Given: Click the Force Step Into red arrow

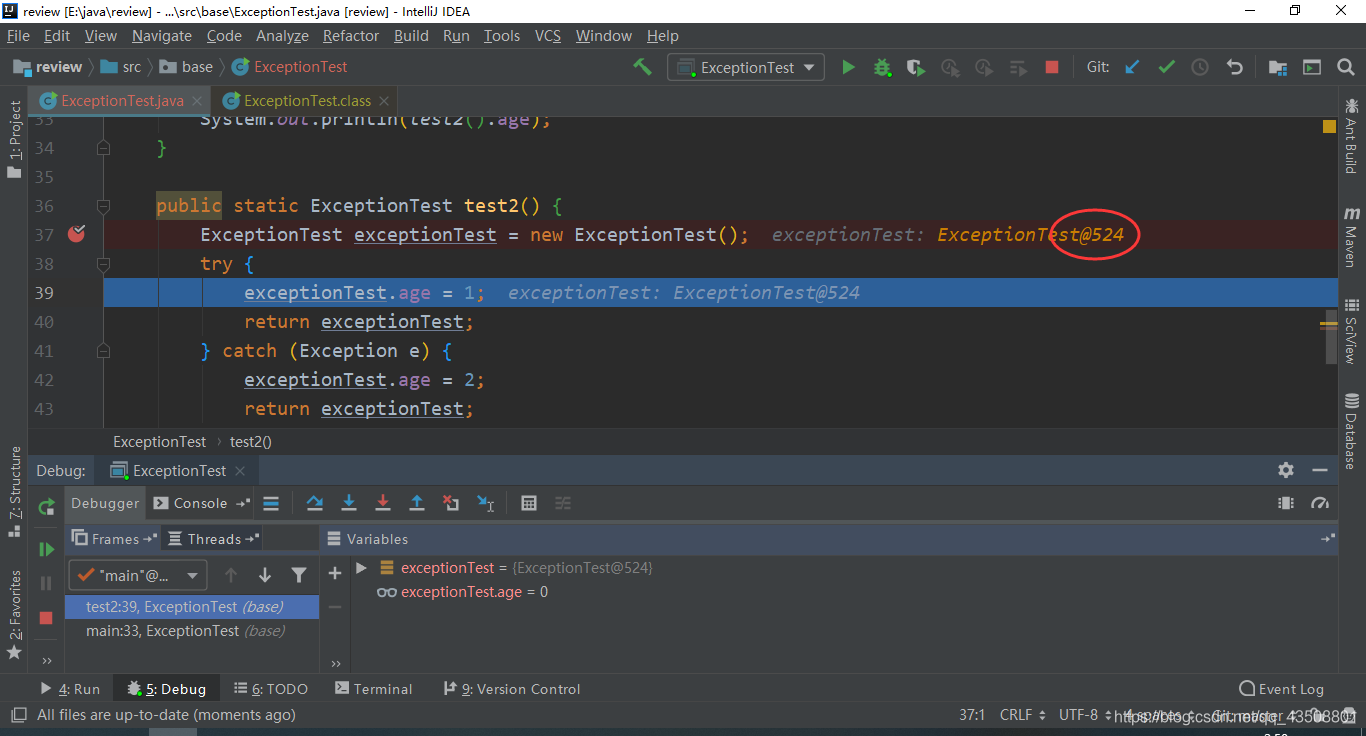Looking at the screenshot, I should 383,503.
